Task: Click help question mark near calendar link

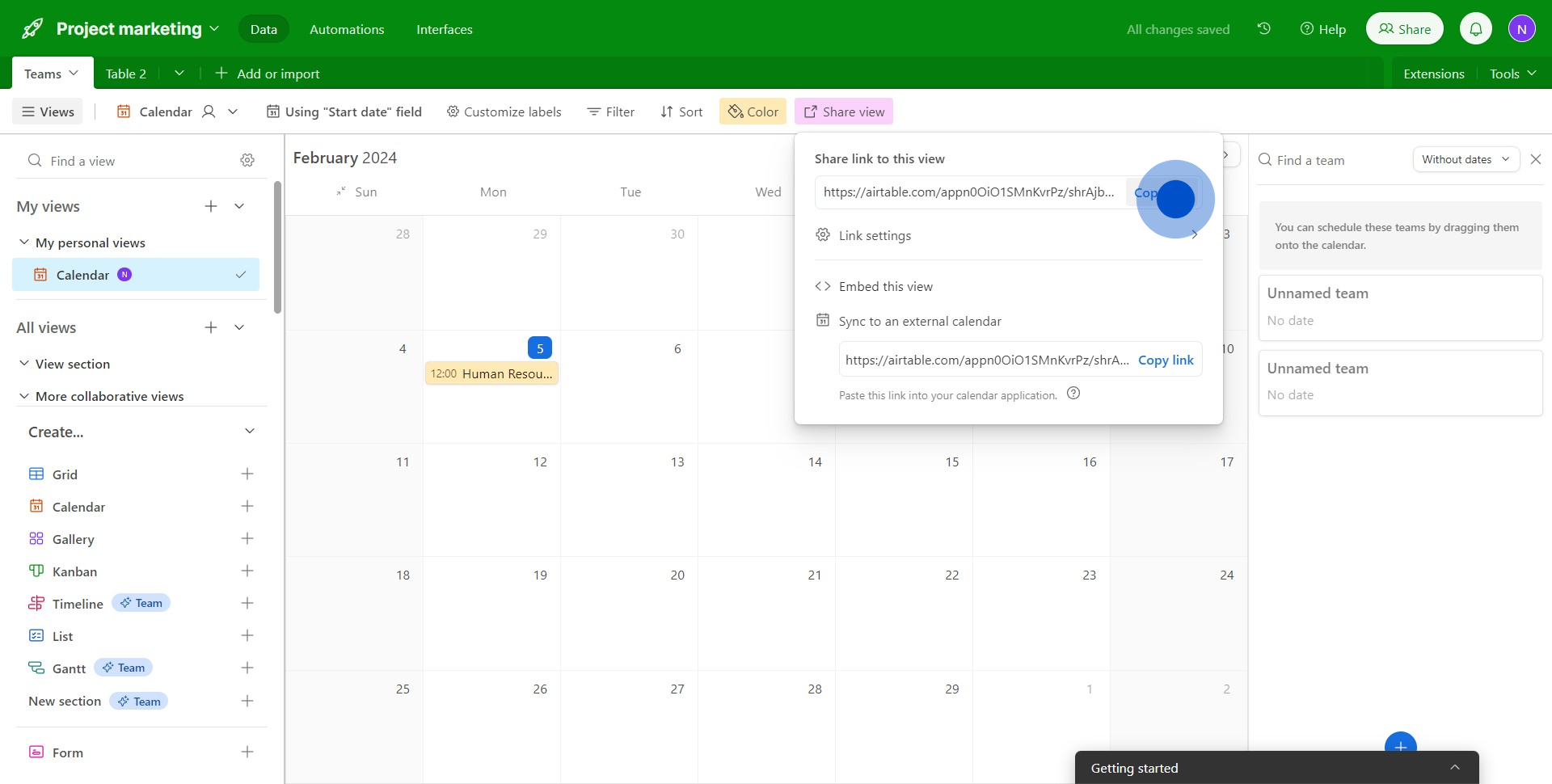Action: click(1073, 394)
